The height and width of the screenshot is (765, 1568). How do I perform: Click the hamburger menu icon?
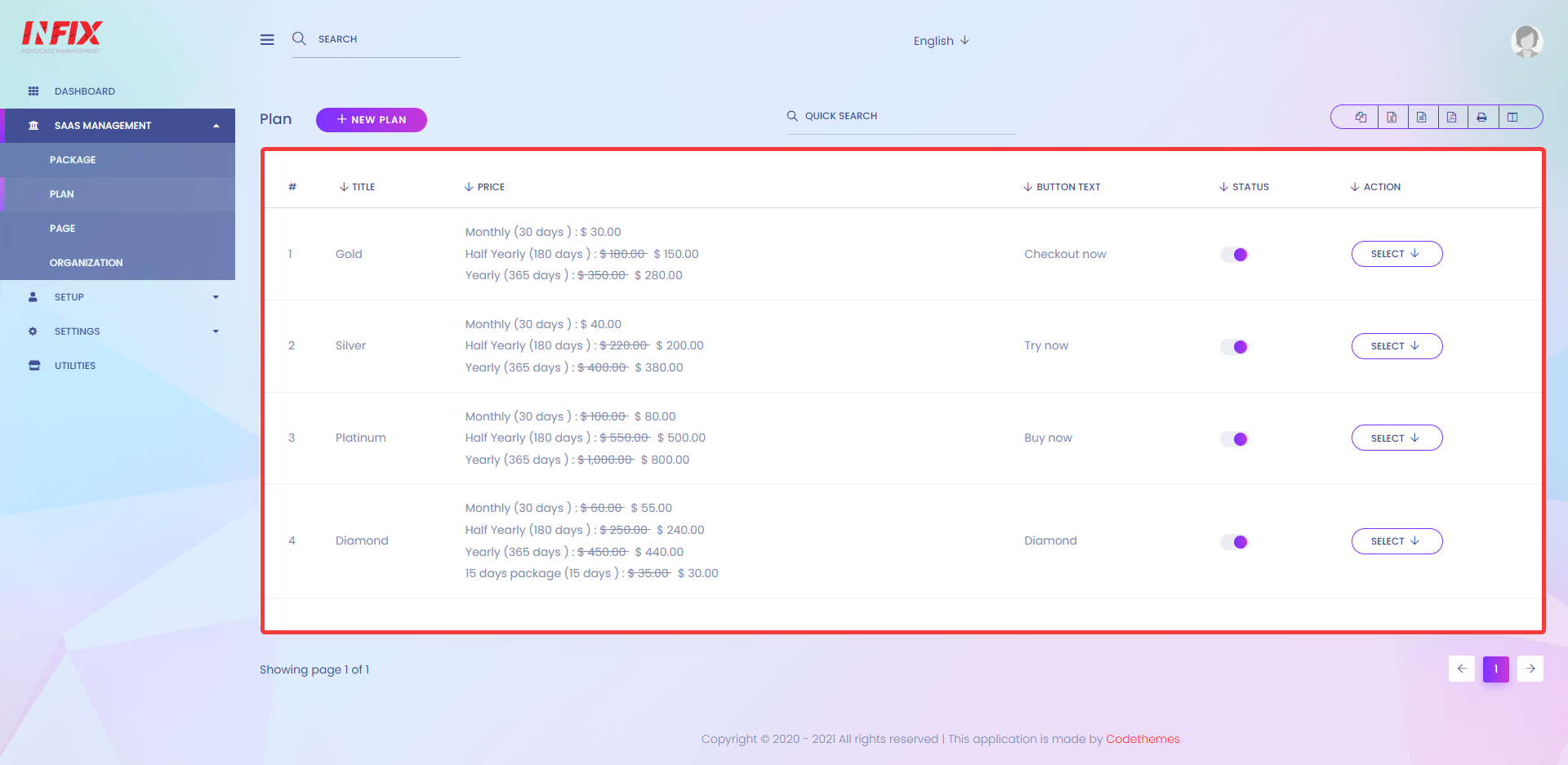267,39
